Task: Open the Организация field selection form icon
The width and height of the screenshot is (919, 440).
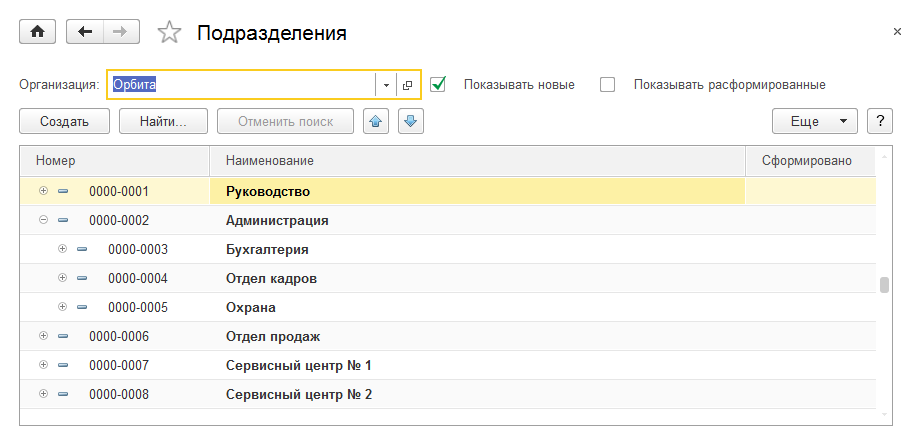Action: click(408, 85)
